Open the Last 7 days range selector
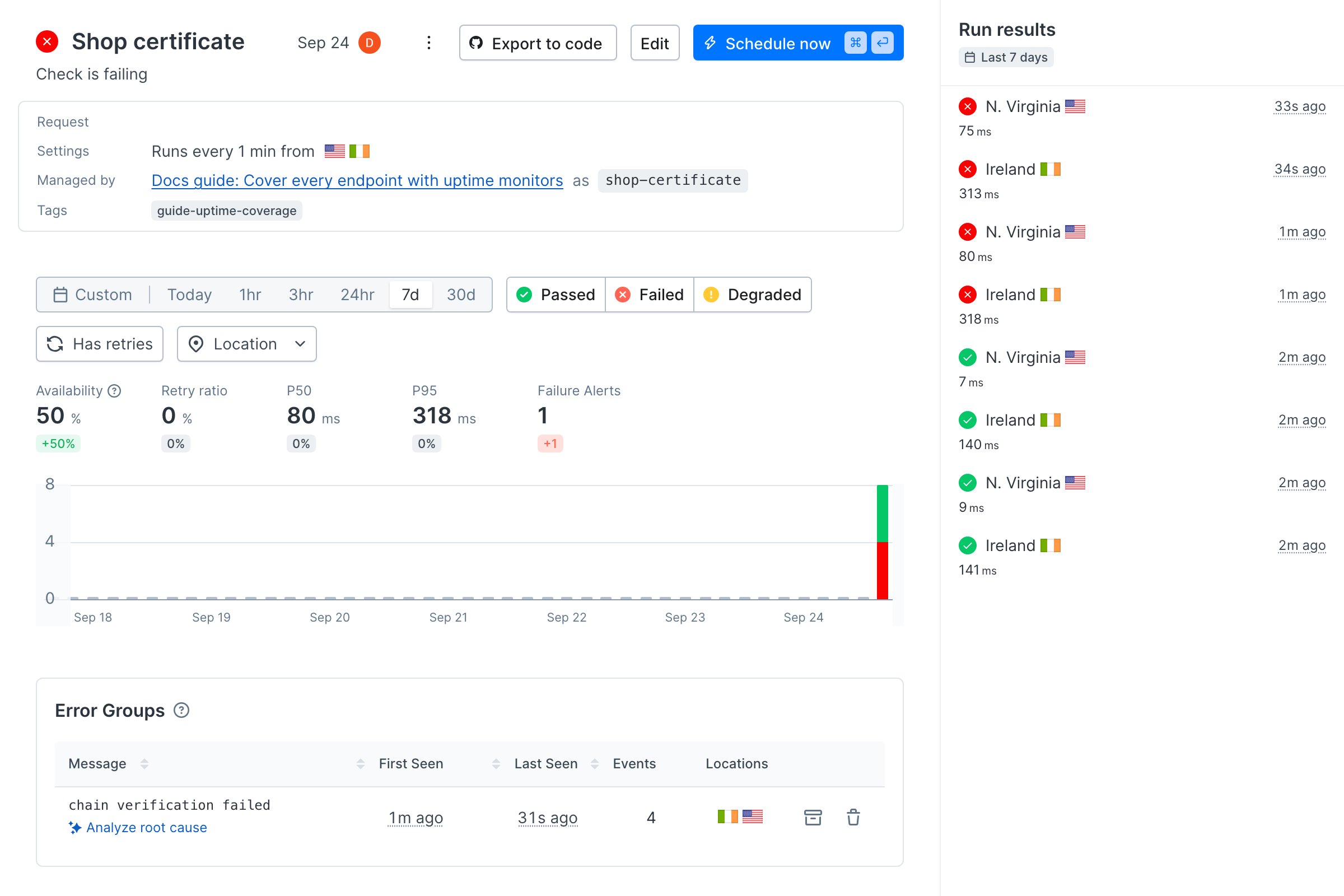1344x896 pixels. (1006, 57)
